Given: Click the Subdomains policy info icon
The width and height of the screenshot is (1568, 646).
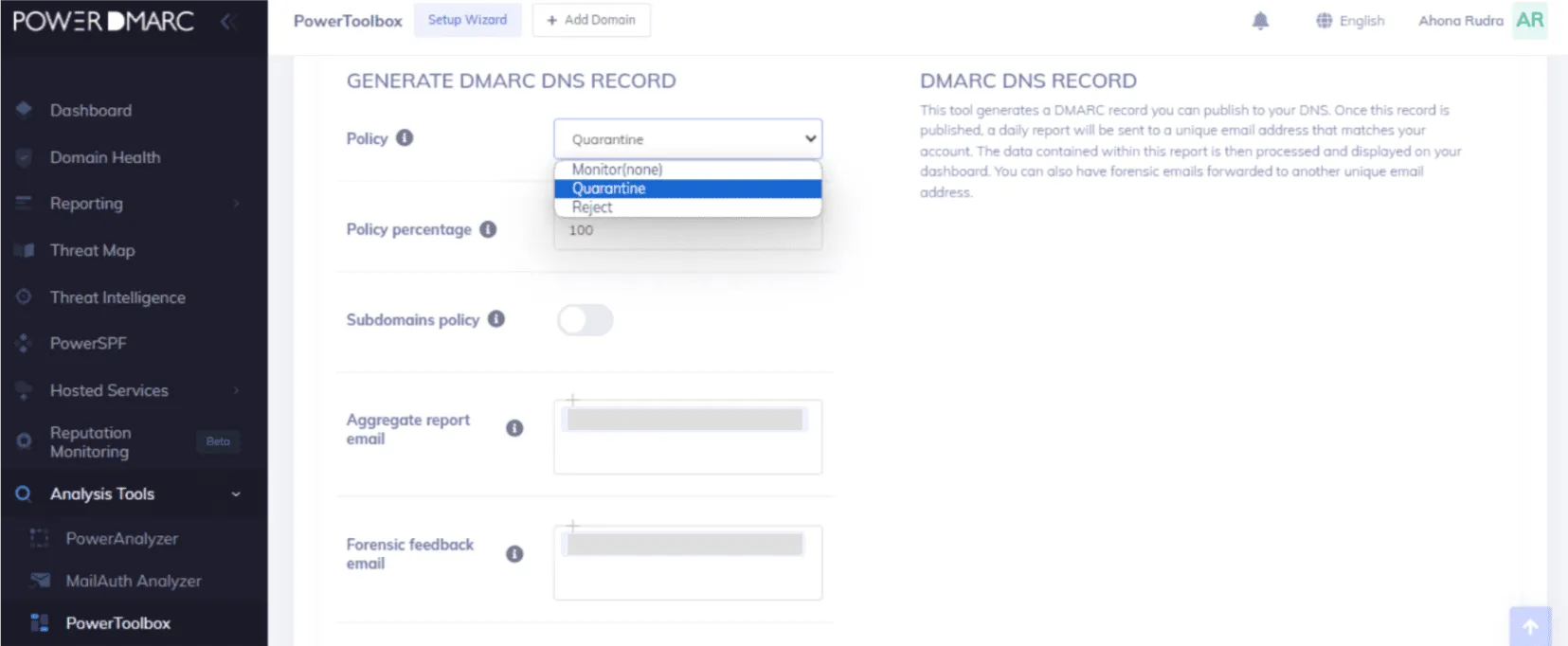Looking at the screenshot, I should (496, 319).
